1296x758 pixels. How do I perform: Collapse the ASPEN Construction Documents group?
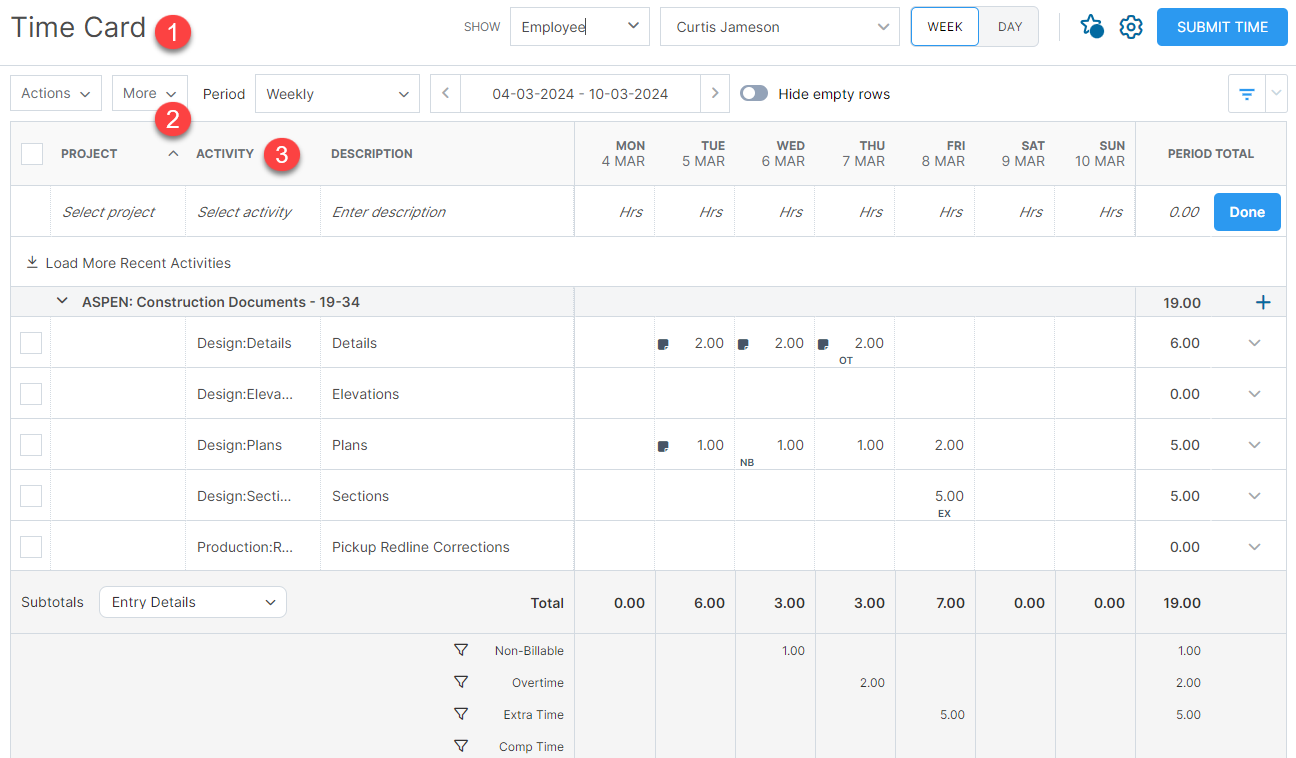point(62,302)
